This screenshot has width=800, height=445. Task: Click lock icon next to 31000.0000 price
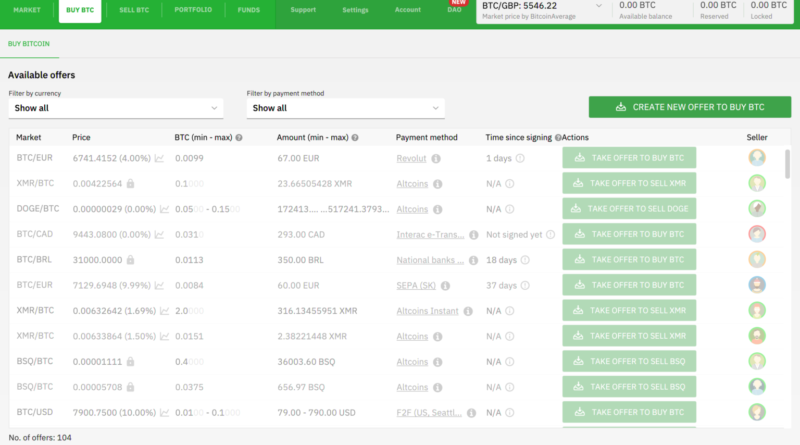131,260
